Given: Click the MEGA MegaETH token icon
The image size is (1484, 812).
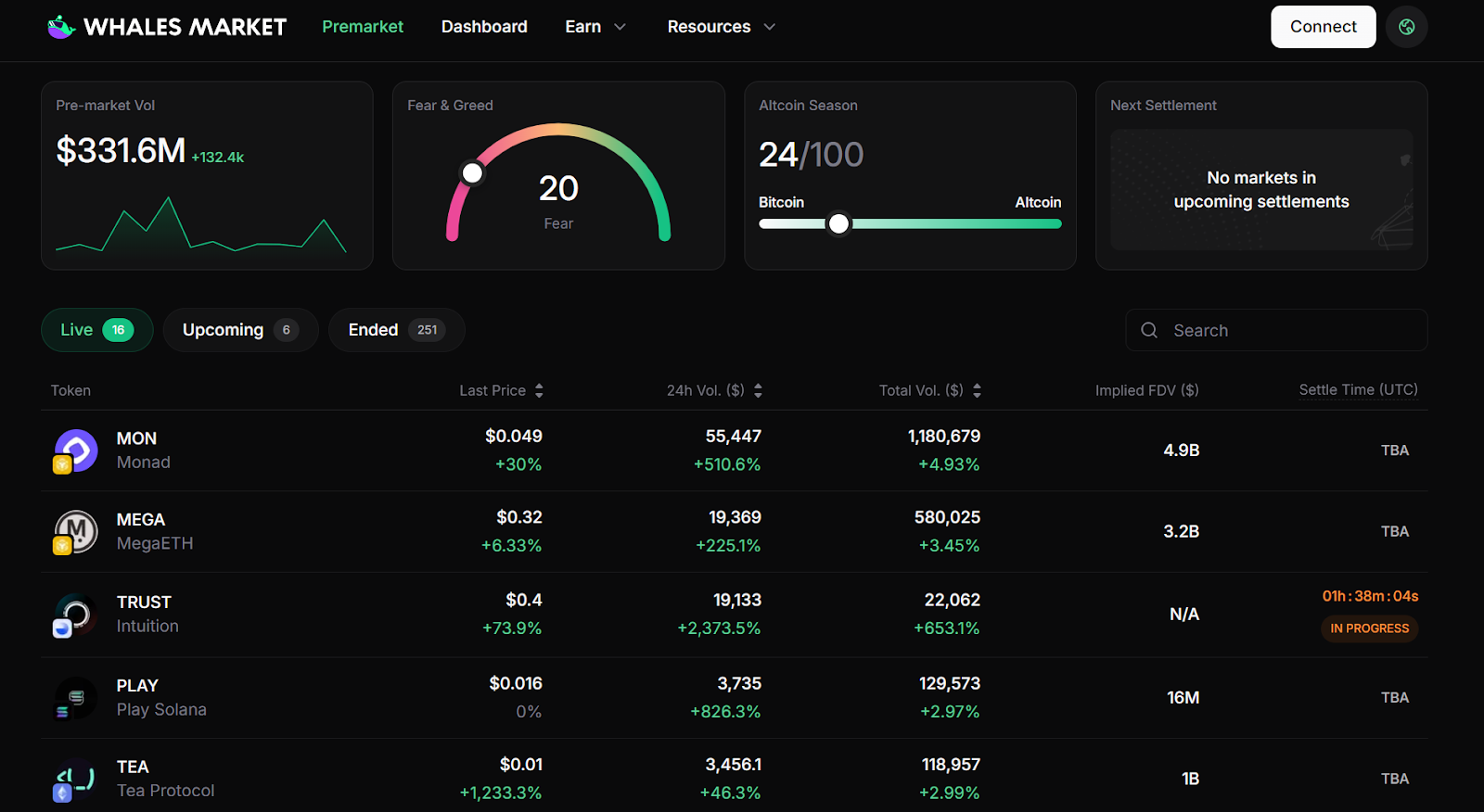Looking at the screenshot, I should (75, 532).
